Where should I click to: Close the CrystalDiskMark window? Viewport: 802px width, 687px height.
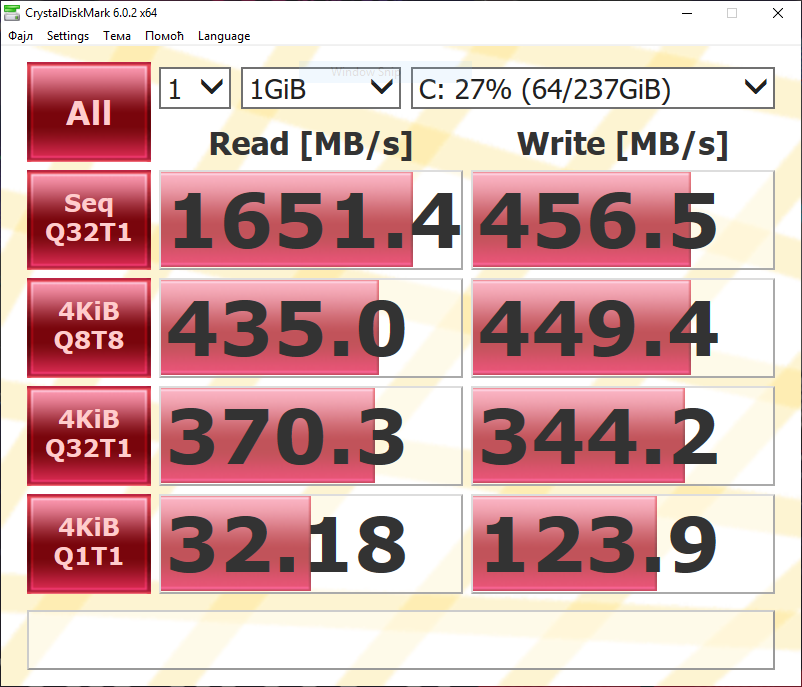[778, 13]
